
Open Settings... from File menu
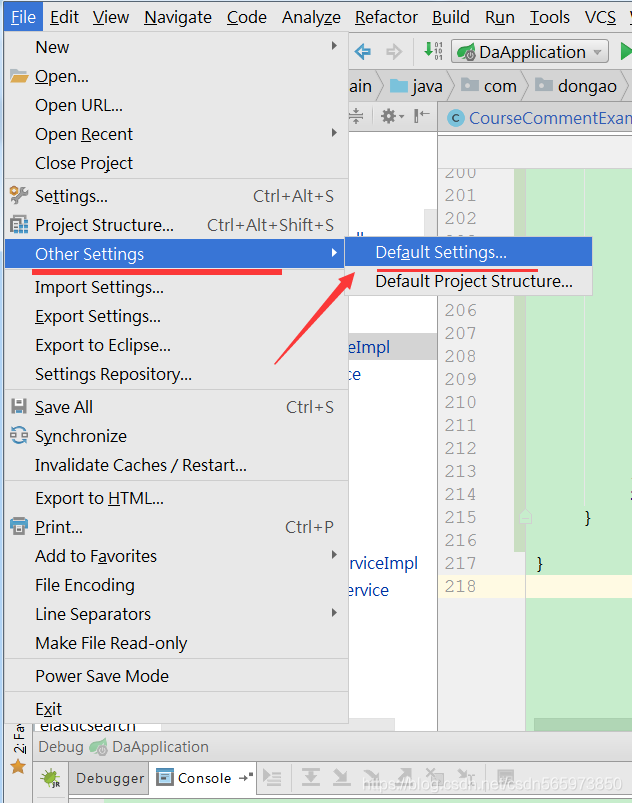177,196
